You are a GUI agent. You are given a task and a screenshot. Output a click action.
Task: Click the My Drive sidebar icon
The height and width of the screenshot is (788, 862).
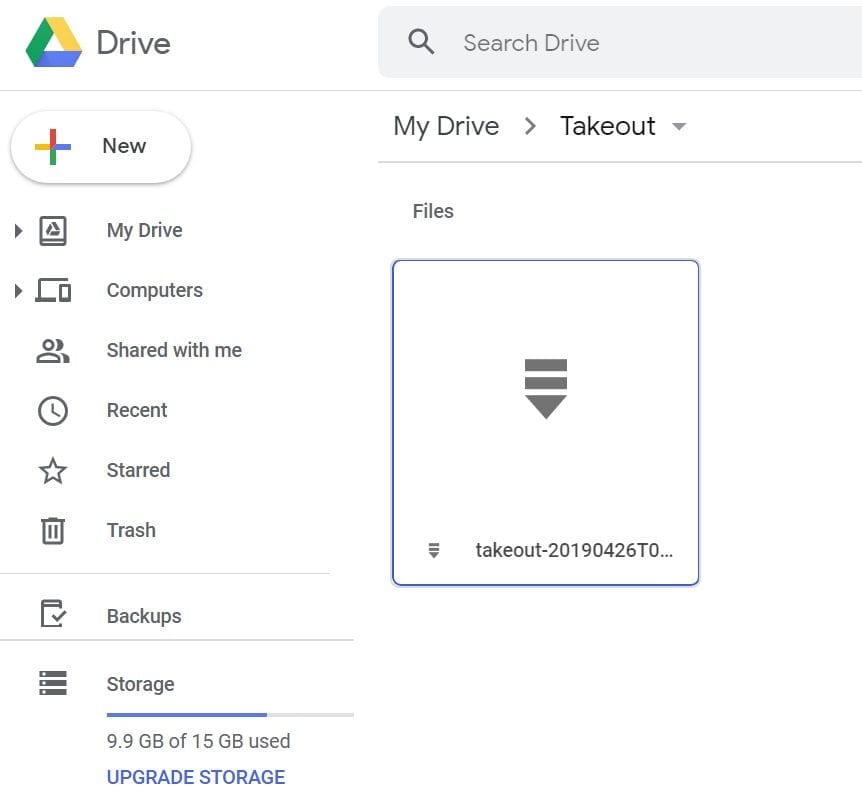53,230
